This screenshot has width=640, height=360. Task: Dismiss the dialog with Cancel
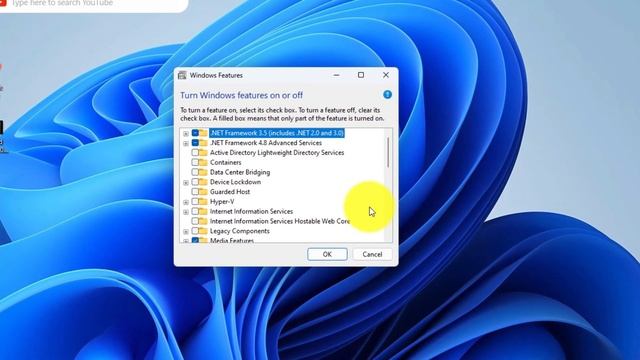372,254
